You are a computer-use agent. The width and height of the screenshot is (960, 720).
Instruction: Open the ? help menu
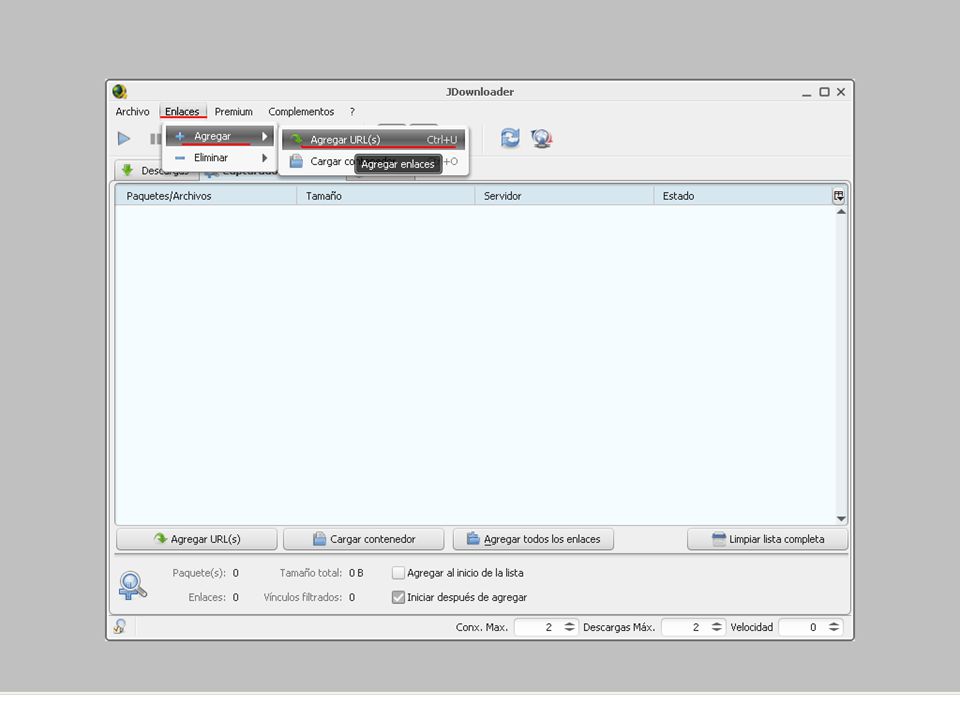(x=352, y=111)
